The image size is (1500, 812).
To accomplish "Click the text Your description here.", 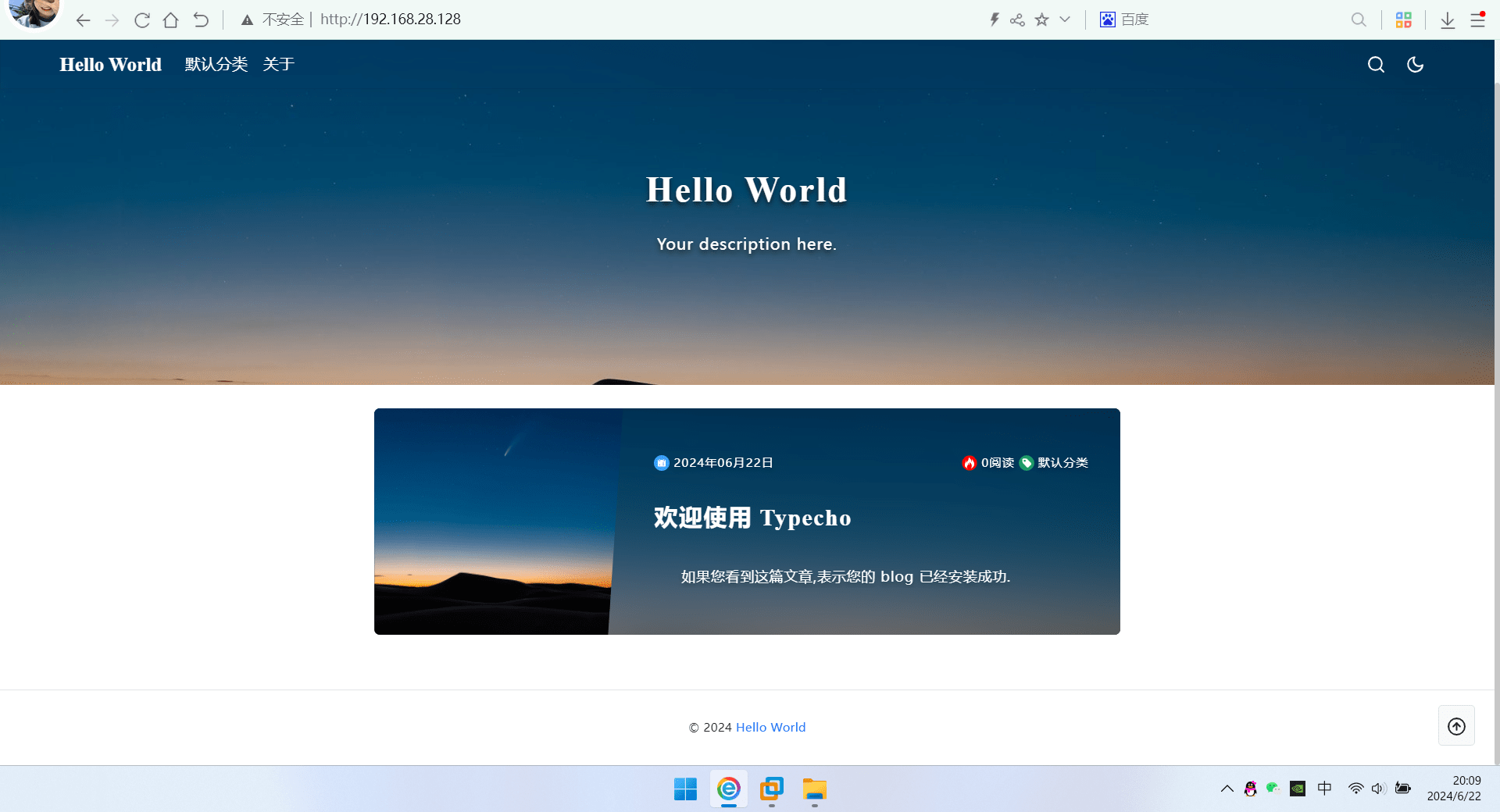I will (x=746, y=244).
